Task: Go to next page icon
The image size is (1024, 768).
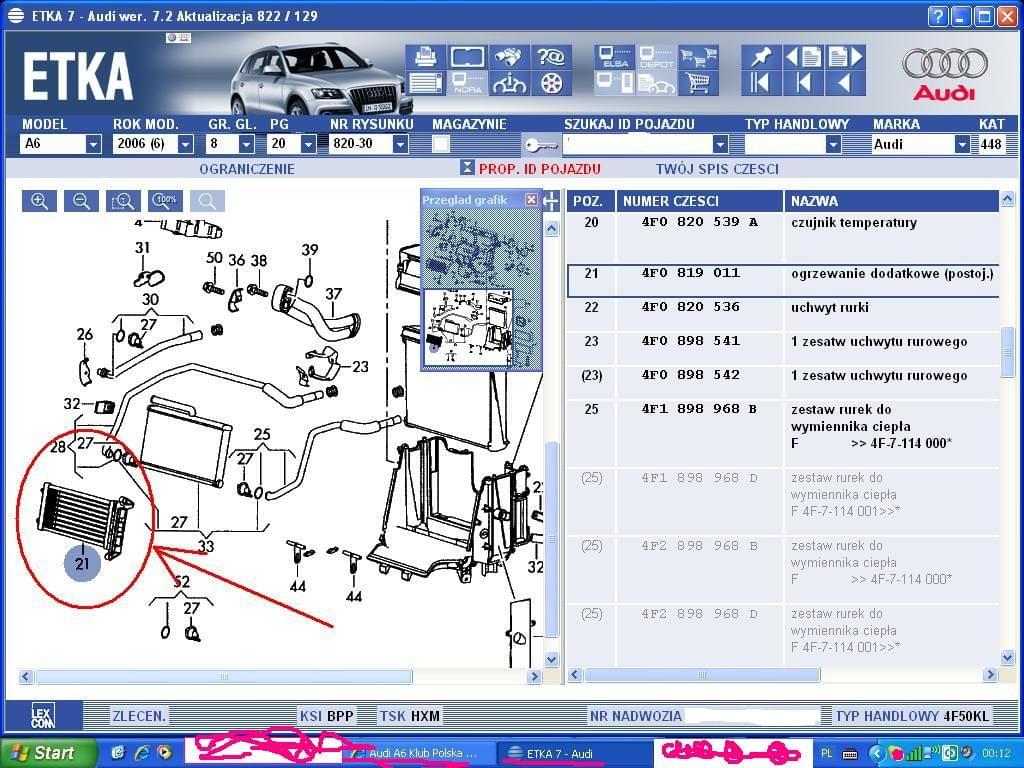Action: [845, 57]
